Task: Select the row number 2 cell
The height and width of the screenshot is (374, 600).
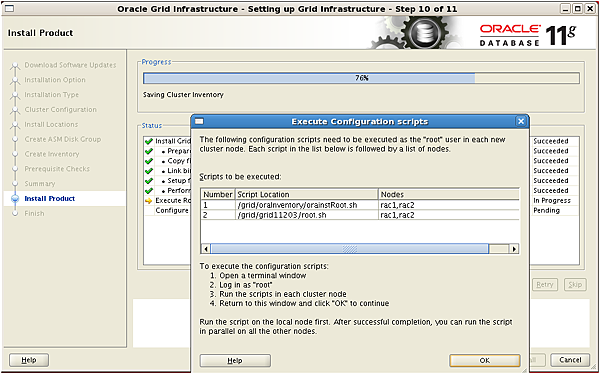Action: (x=218, y=215)
